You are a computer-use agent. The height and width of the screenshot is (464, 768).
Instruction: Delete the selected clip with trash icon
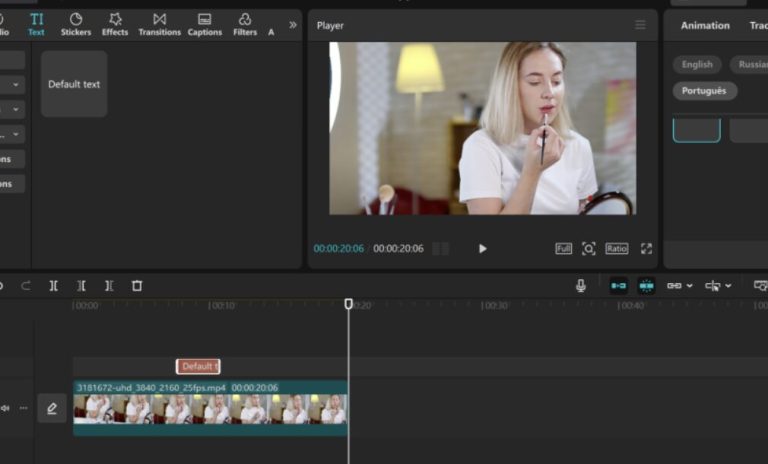point(137,286)
